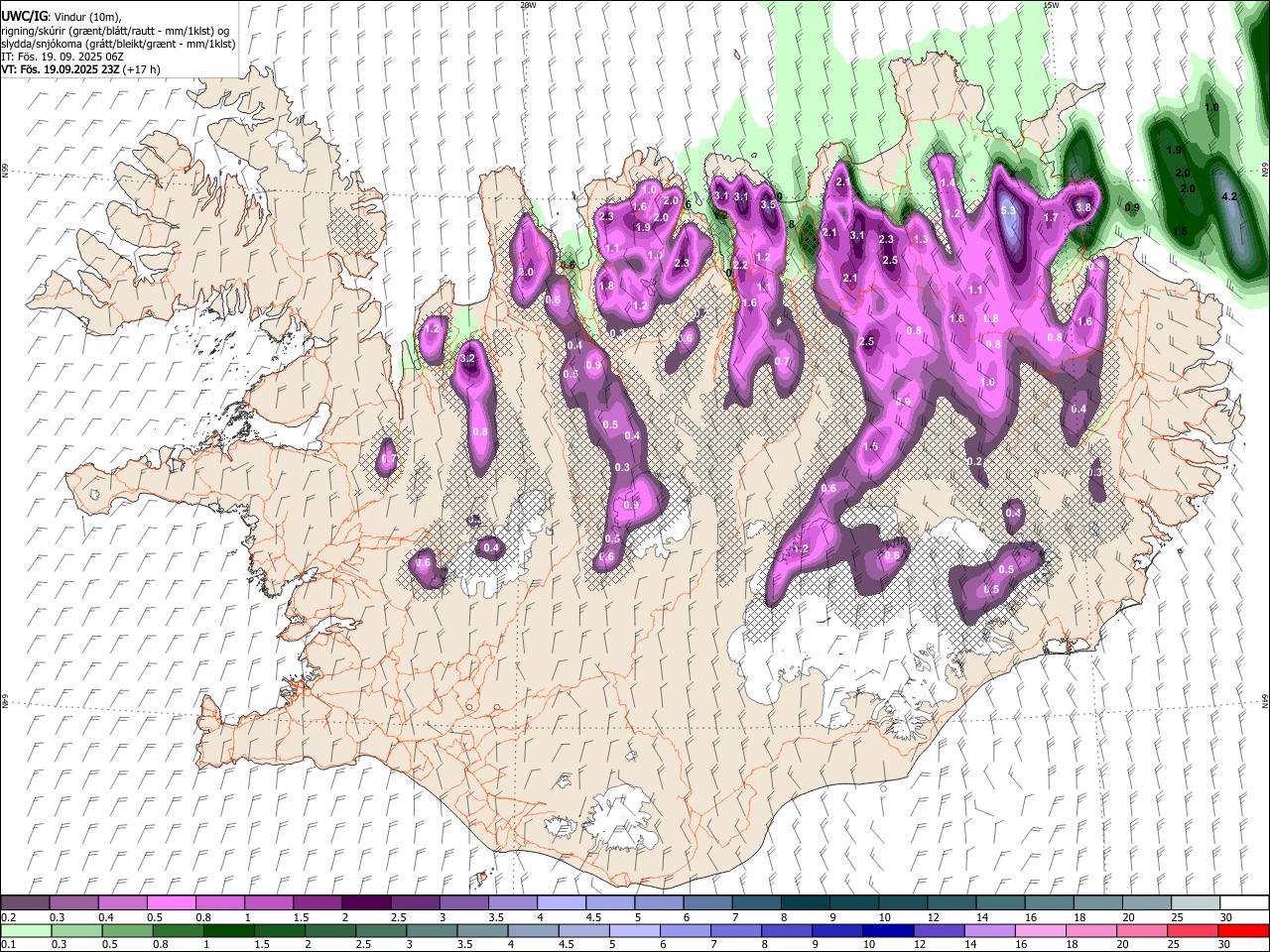Image resolution: width=1270 pixels, height=952 pixels.
Task: Click the 'slydda/snjókoma (grátt/bleikt/grænt' description line
Action: pyautogui.click(x=118, y=43)
